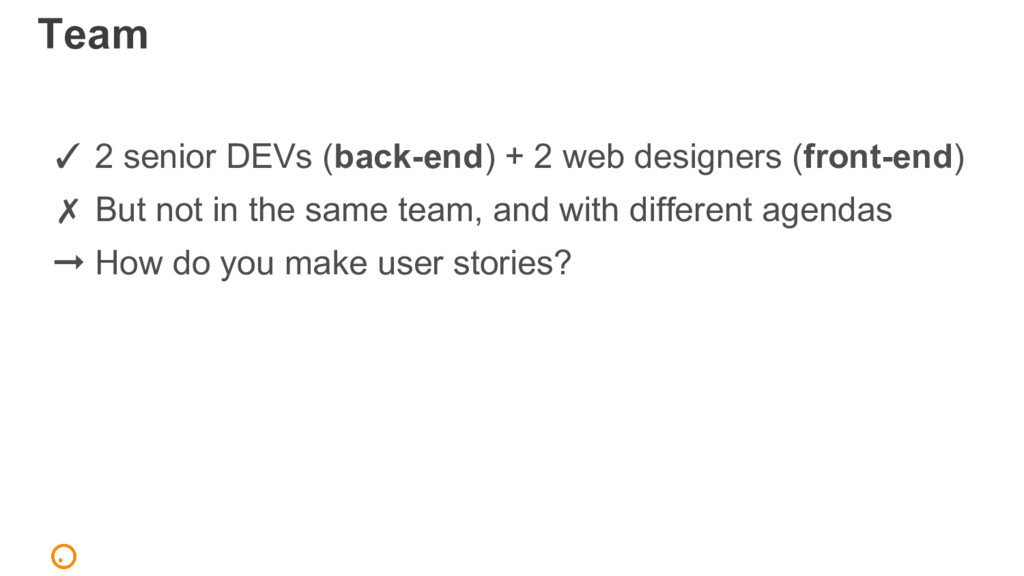Click the plus sign between role groups

tap(514, 157)
